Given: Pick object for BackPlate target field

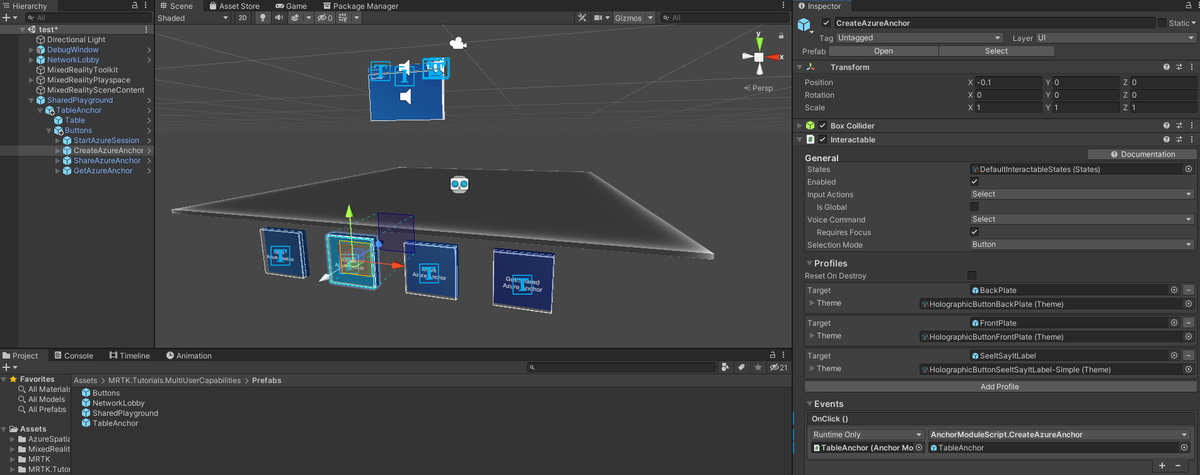Looking at the screenshot, I should tap(1174, 291).
